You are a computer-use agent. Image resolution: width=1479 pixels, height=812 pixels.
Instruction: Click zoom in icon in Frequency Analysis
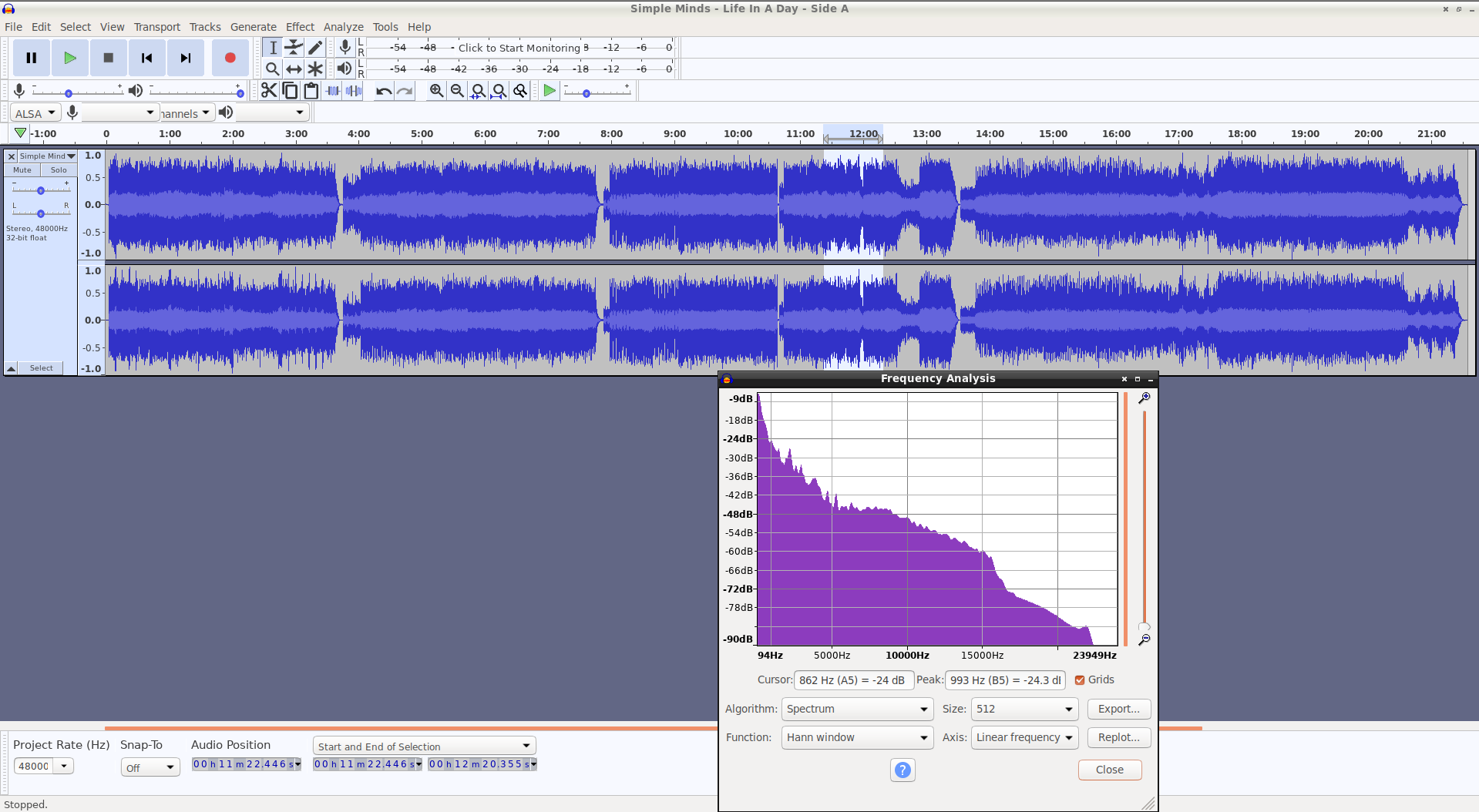click(1145, 398)
